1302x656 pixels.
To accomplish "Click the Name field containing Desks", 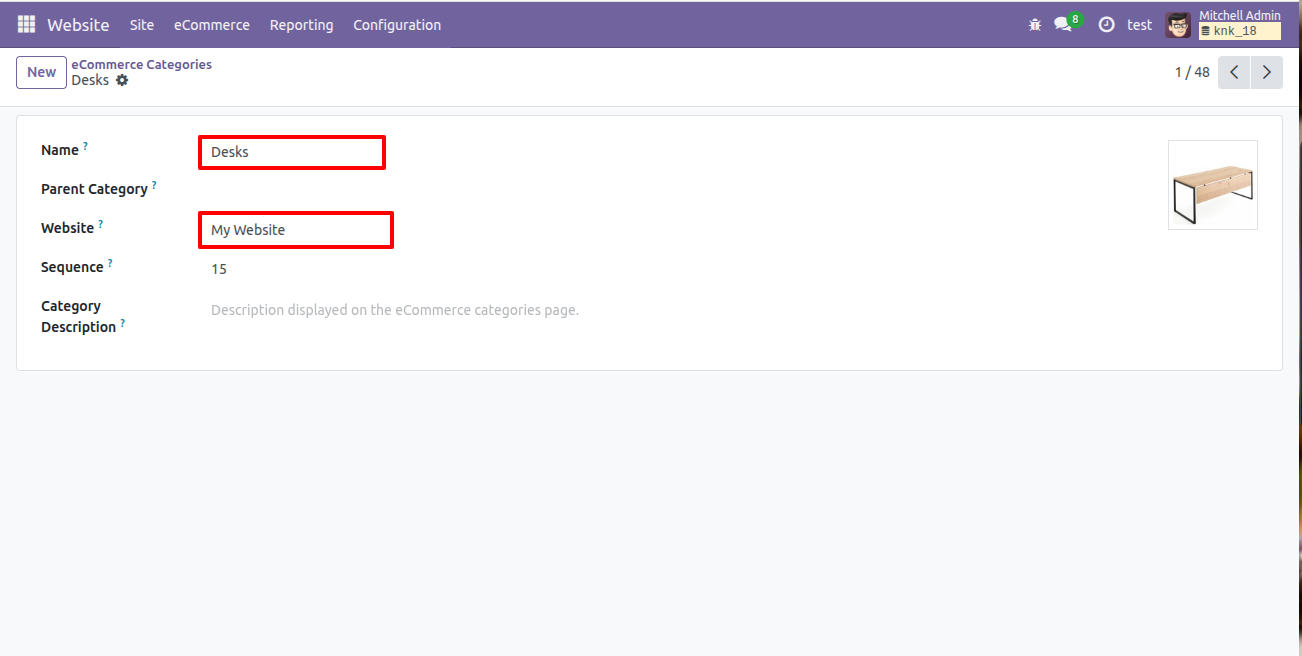I will point(292,152).
